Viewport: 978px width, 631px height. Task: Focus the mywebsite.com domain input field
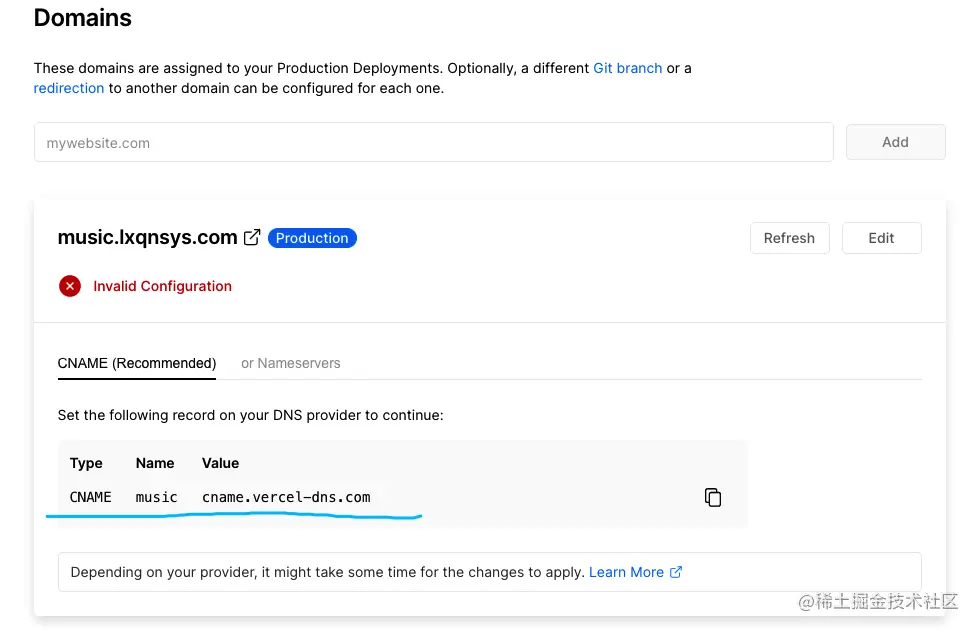tap(433, 143)
